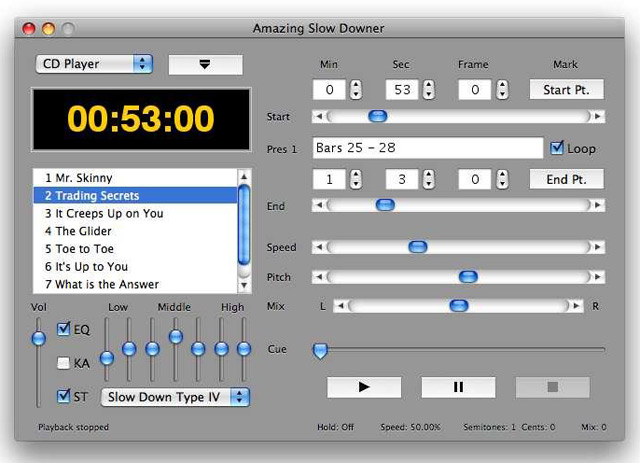
Task: Click the start Min field showing 0
Action: (x=329, y=89)
